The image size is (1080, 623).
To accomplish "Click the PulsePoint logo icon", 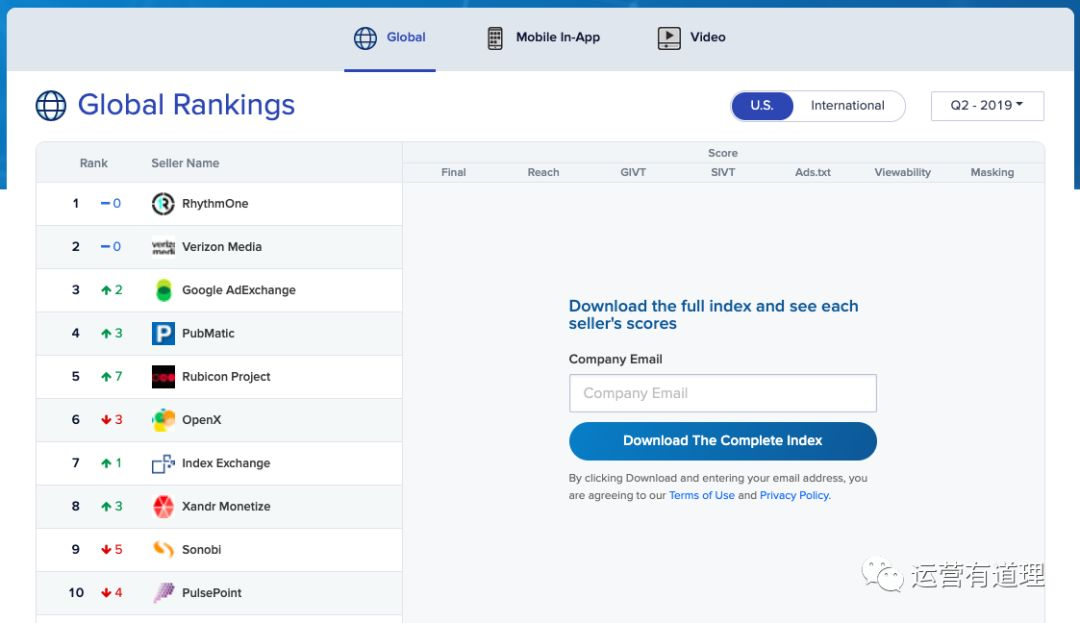I will (163, 593).
